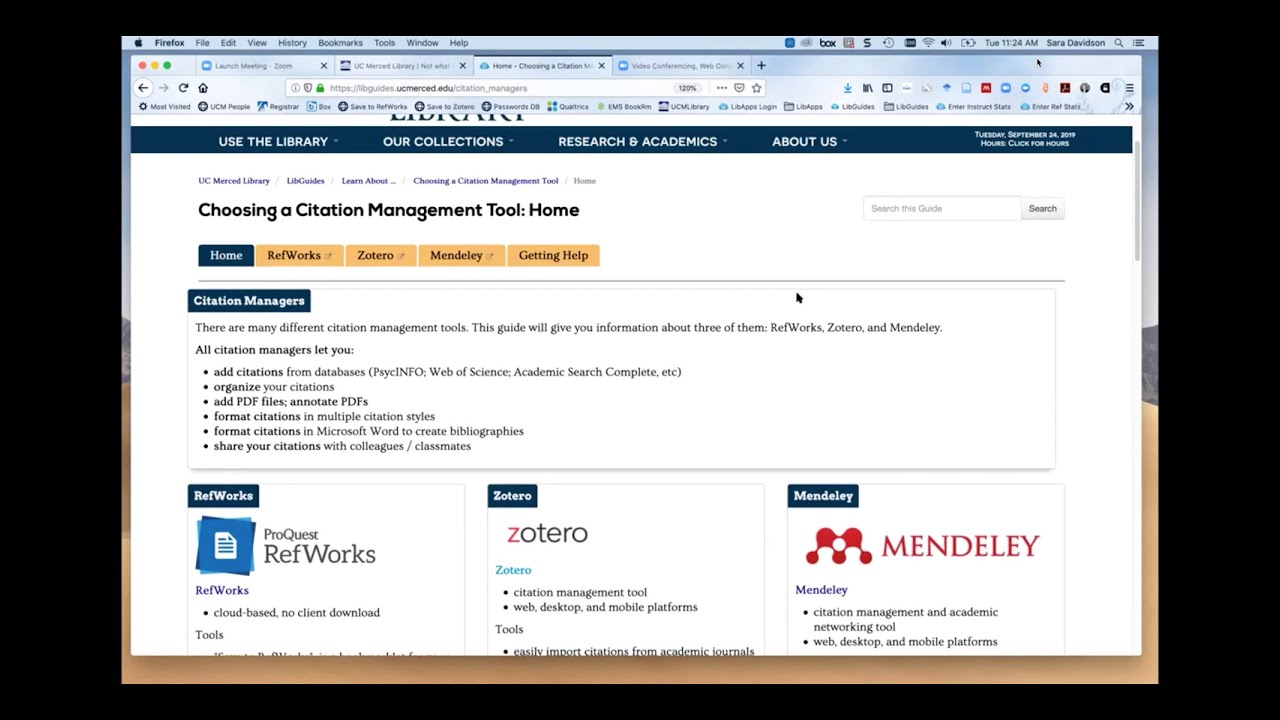This screenshot has height=720, width=1280.
Task: Click the Search button beside guide search
Action: point(1042,208)
